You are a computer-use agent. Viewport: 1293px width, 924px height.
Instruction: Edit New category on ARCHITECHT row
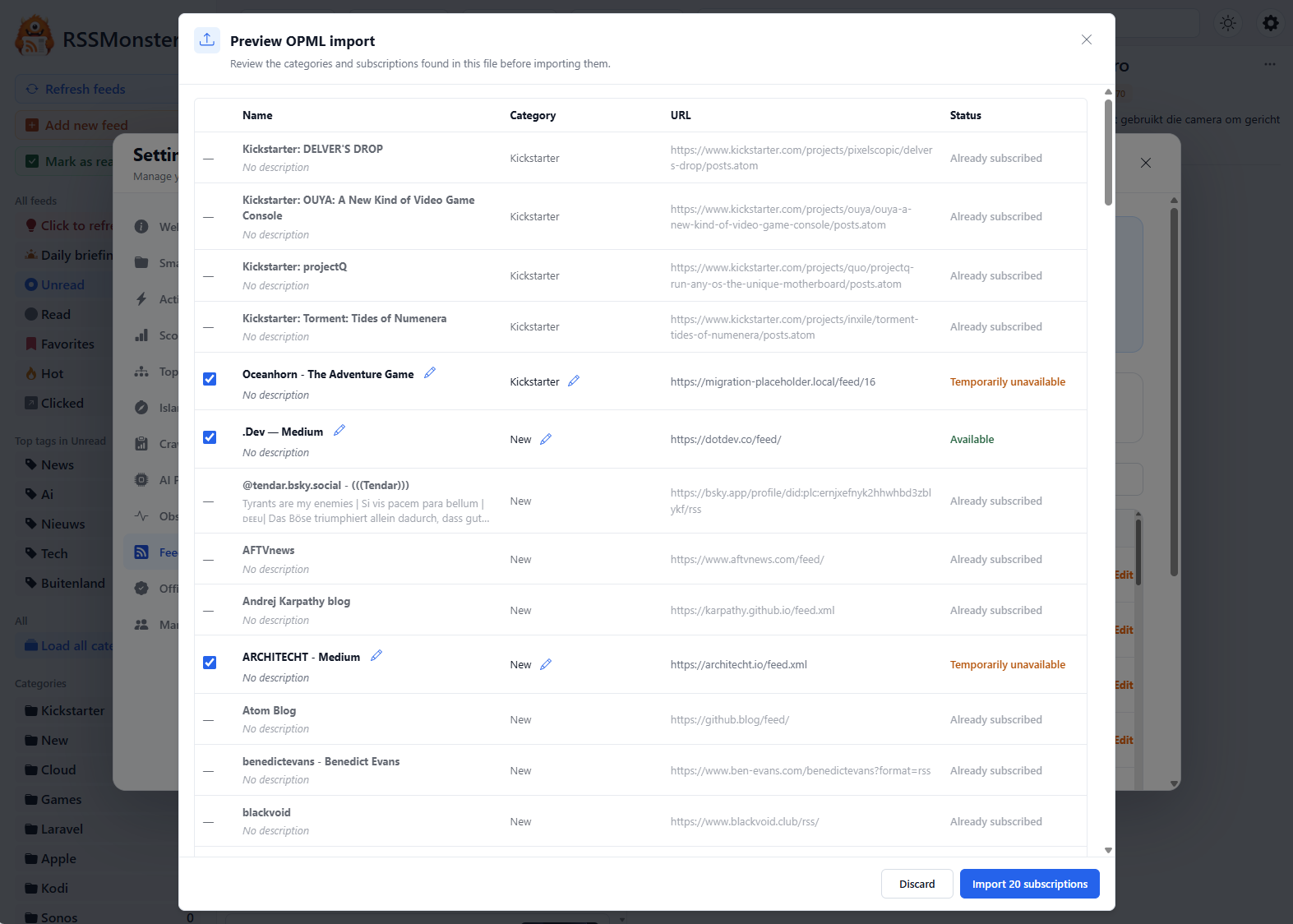pyautogui.click(x=546, y=664)
